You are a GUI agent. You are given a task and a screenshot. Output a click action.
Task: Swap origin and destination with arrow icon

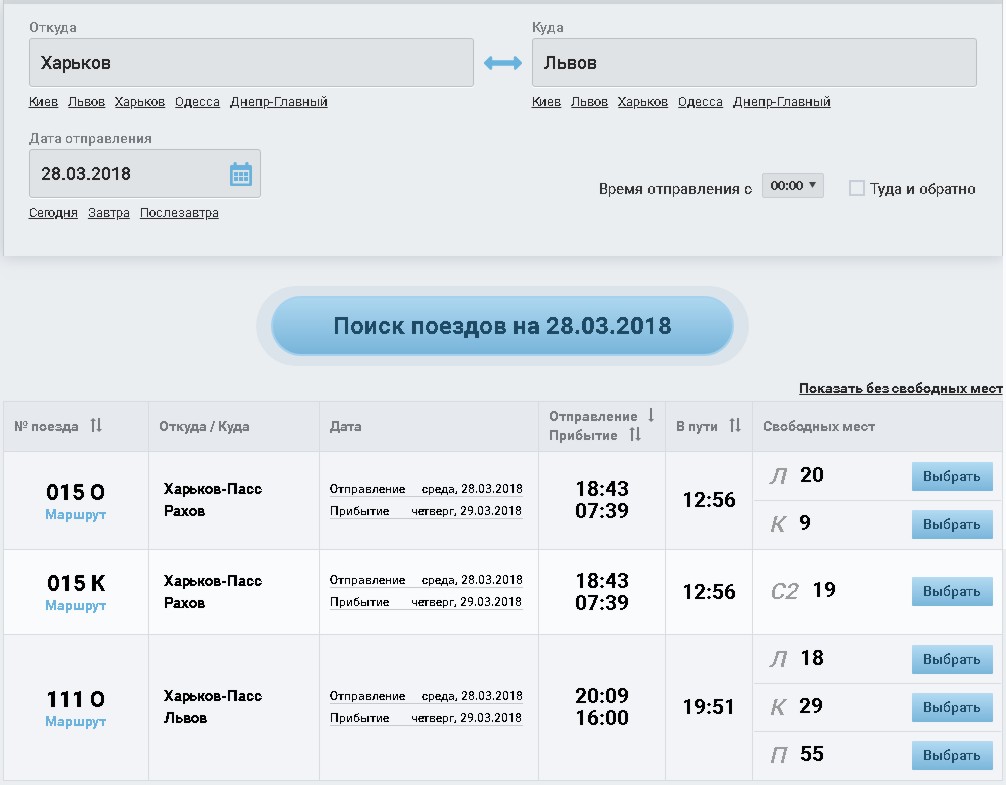(x=503, y=63)
